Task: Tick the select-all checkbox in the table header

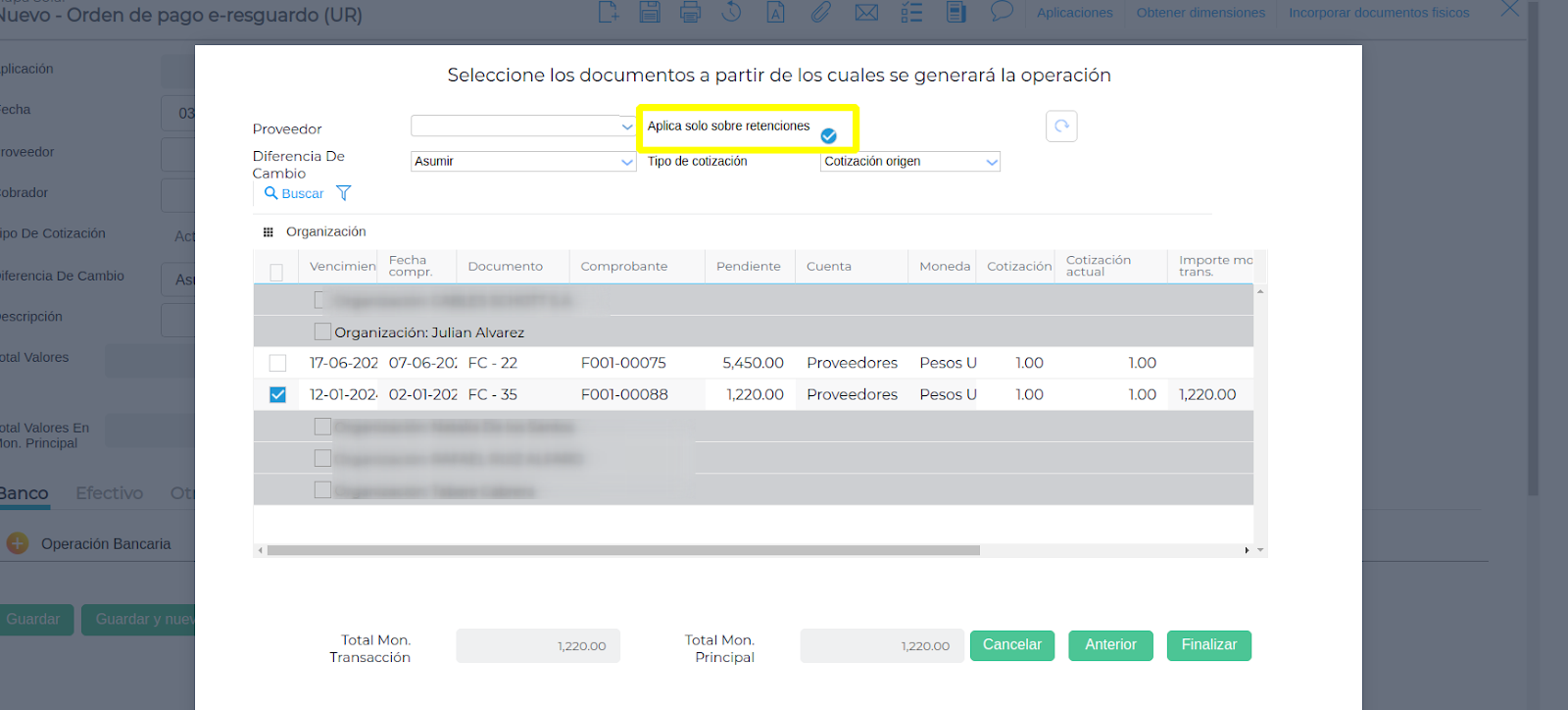Action: (276, 272)
